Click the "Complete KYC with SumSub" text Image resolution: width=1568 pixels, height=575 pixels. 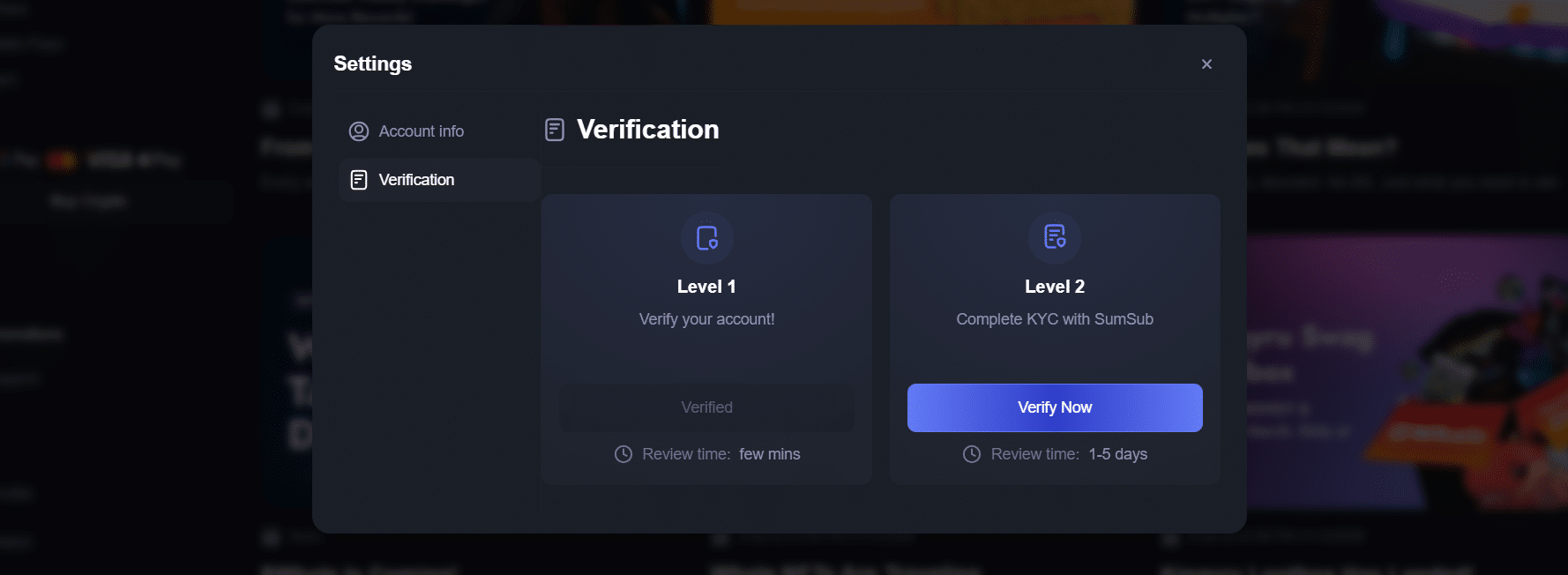[x=1055, y=319]
